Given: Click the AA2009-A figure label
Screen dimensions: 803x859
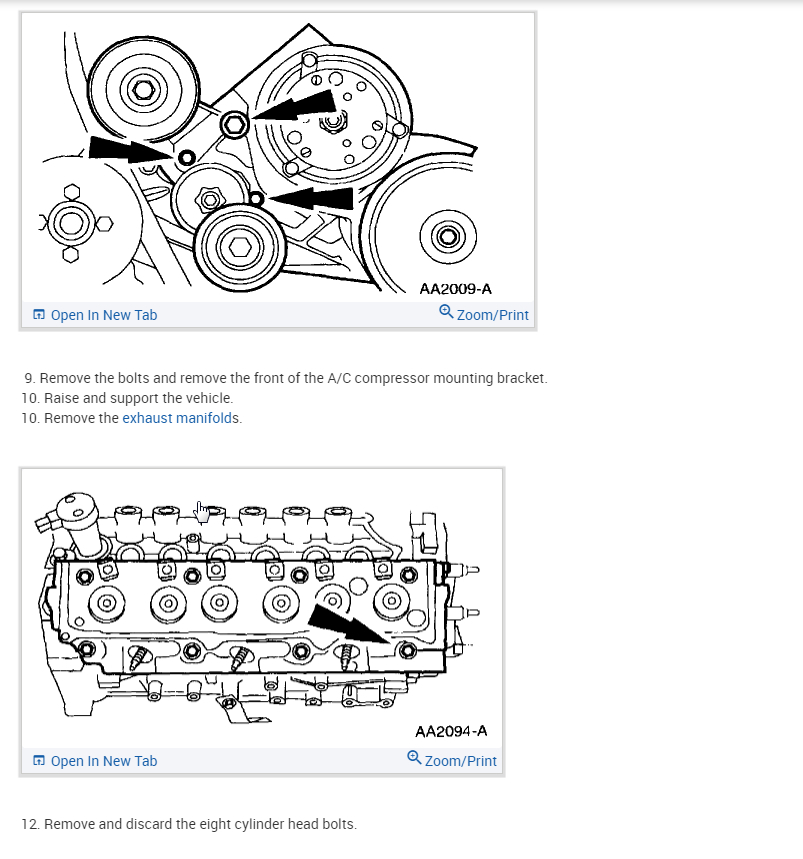Looking at the screenshot, I should [x=456, y=289].
